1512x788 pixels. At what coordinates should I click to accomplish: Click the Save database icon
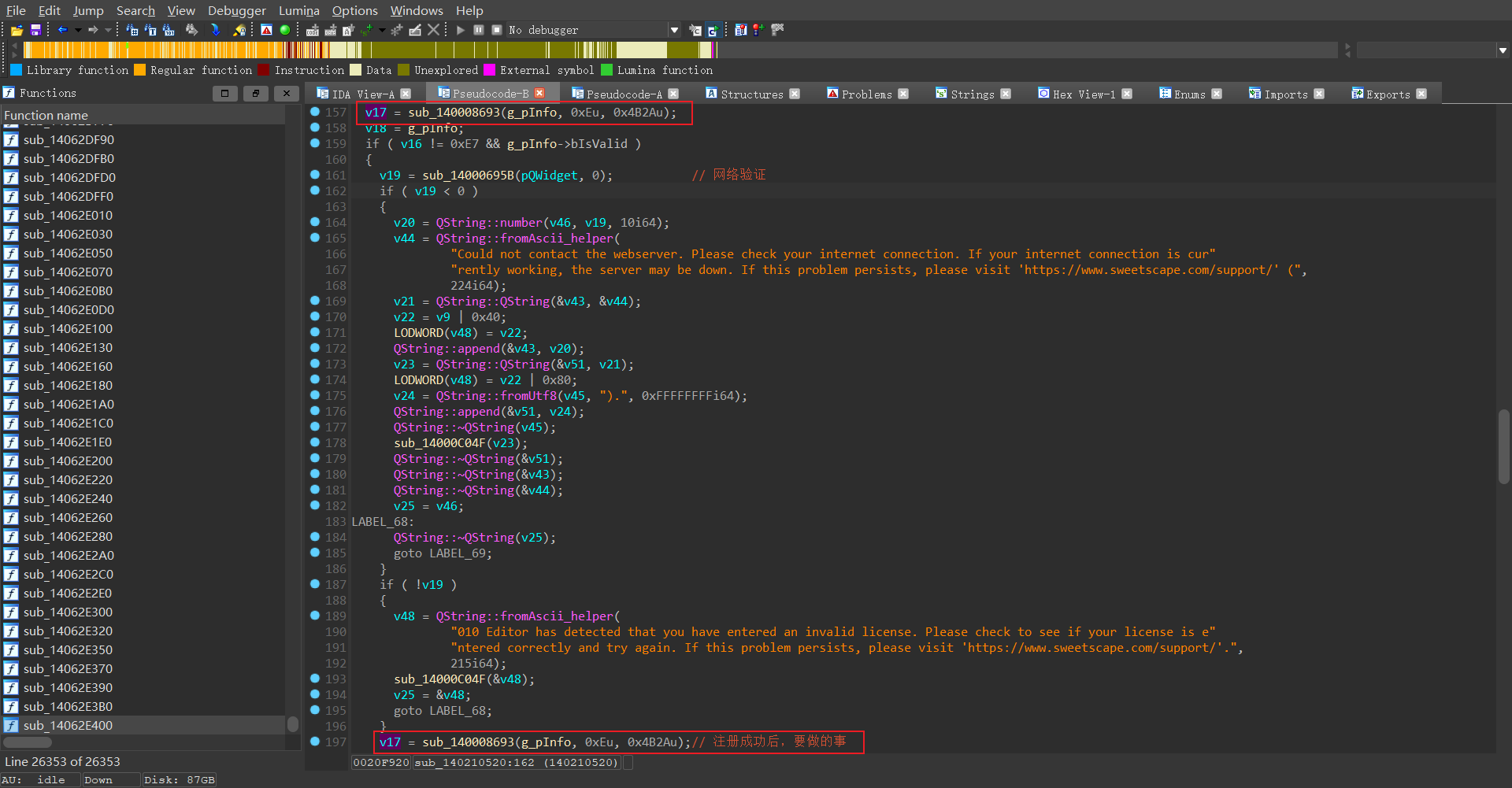(x=35, y=30)
